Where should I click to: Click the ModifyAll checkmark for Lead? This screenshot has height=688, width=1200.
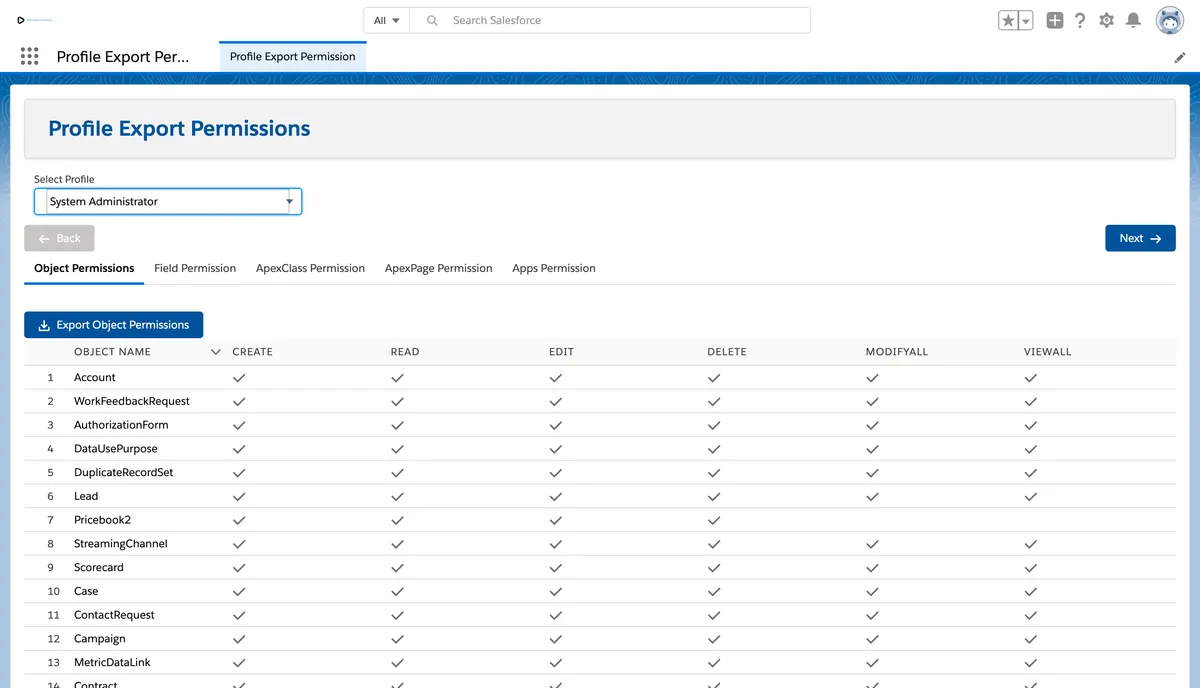tap(873, 497)
